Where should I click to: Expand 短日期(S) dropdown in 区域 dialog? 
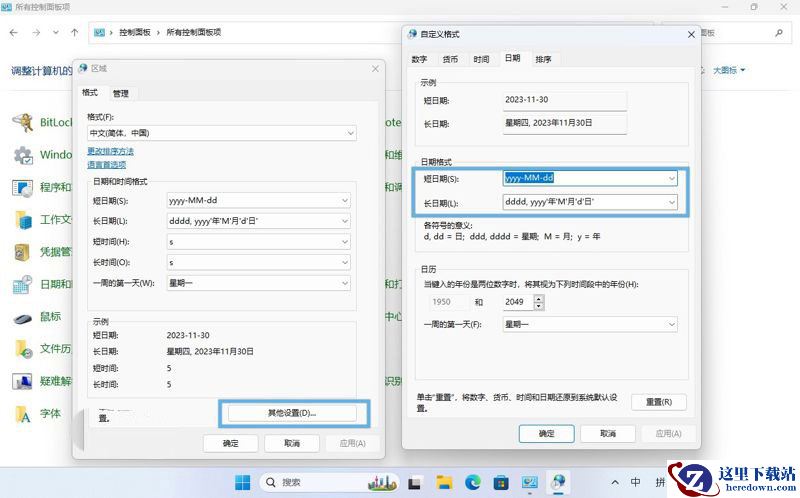(345, 201)
